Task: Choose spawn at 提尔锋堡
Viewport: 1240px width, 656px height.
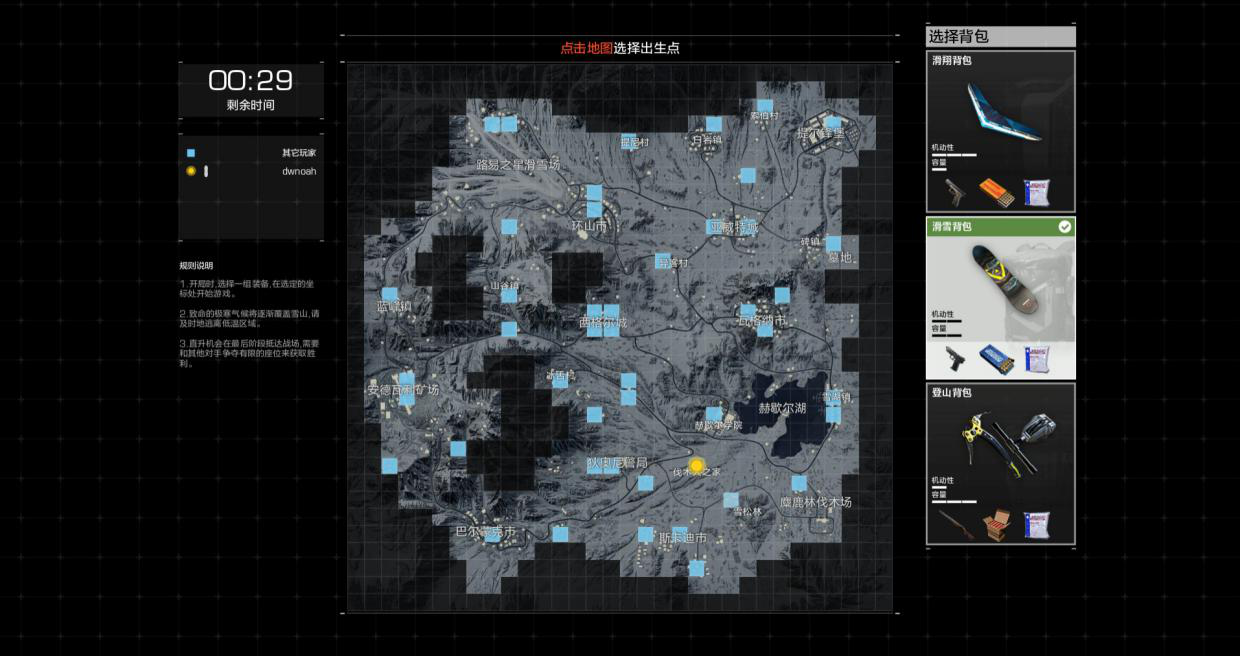Action: pyautogui.click(x=820, y=133)
